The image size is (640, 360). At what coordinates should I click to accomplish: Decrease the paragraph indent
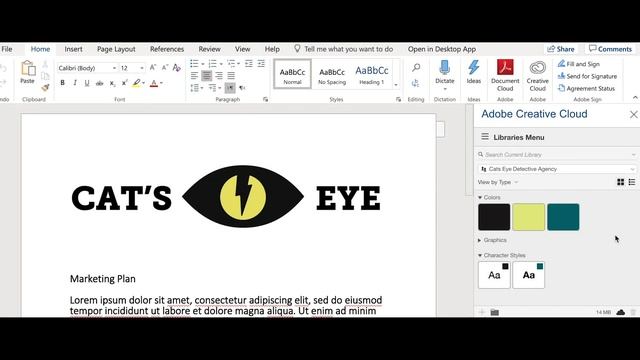(249, 64)
